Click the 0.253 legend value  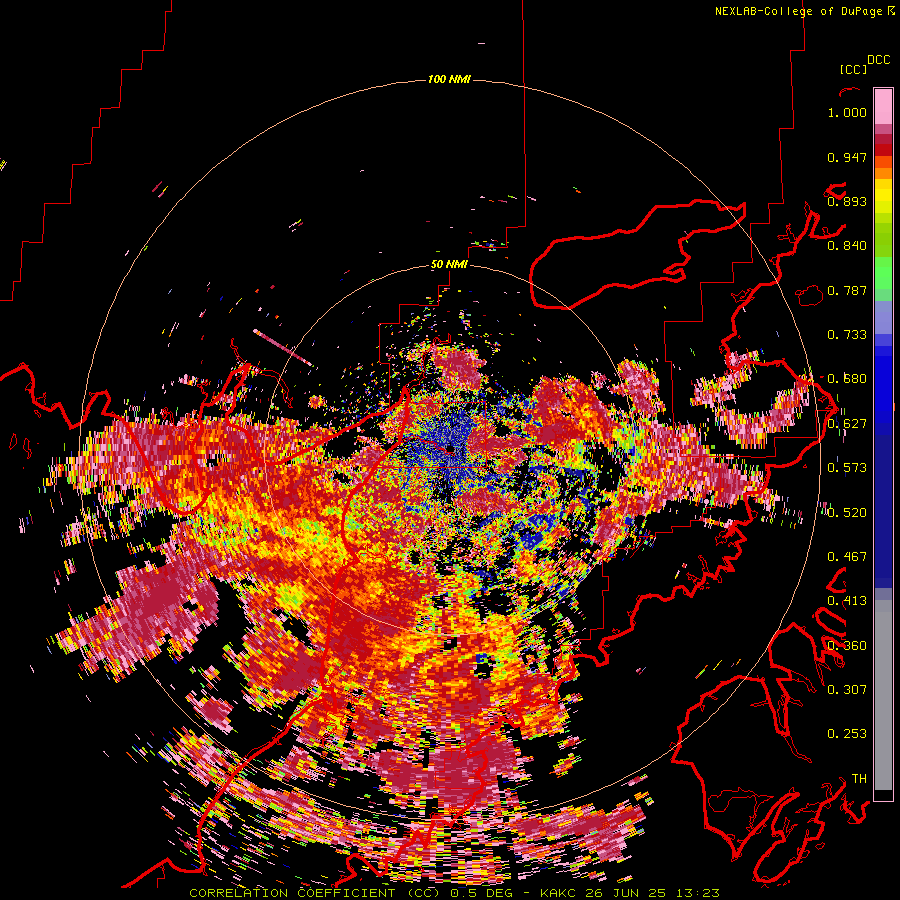[x=847, y=734]
